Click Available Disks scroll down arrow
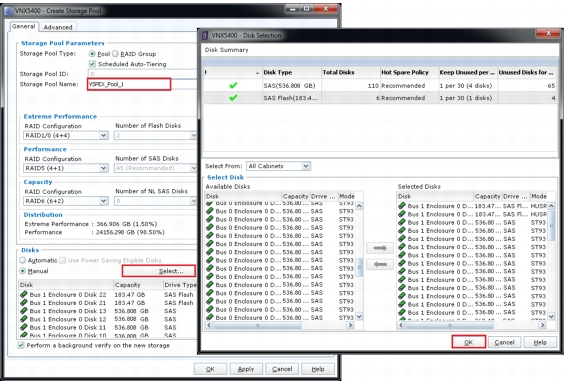This screenshot has width=572, height=385. tap(359, 317)
